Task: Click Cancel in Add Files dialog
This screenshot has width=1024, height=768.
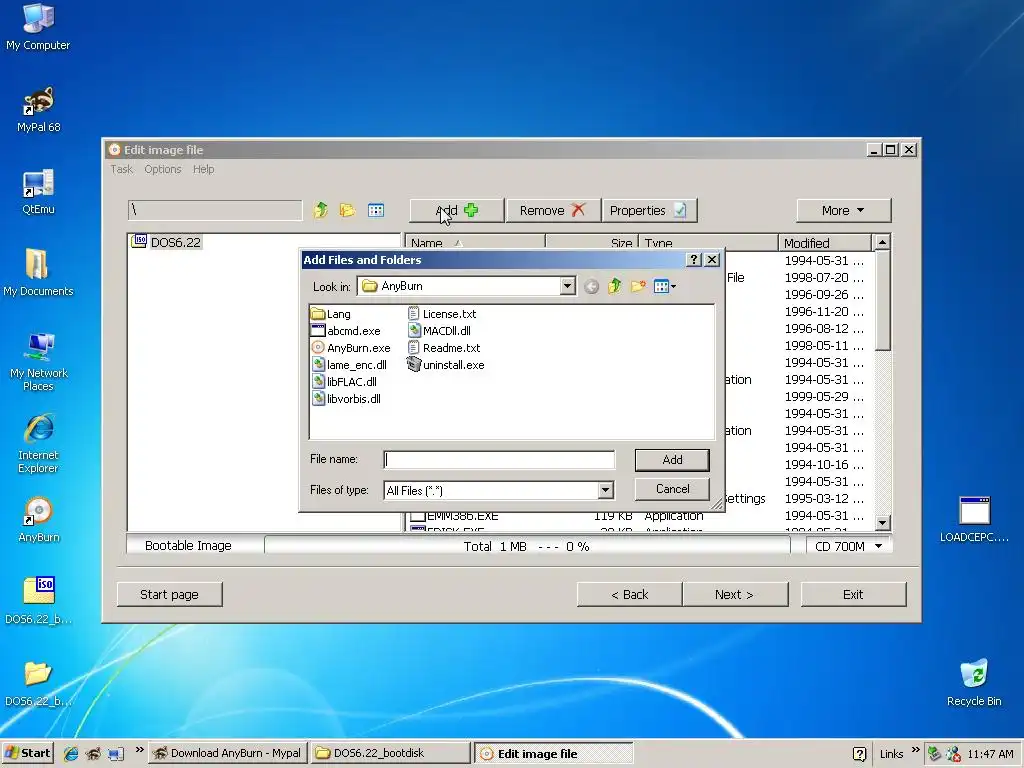Action: pyautogui.click(x=672, y=489)
